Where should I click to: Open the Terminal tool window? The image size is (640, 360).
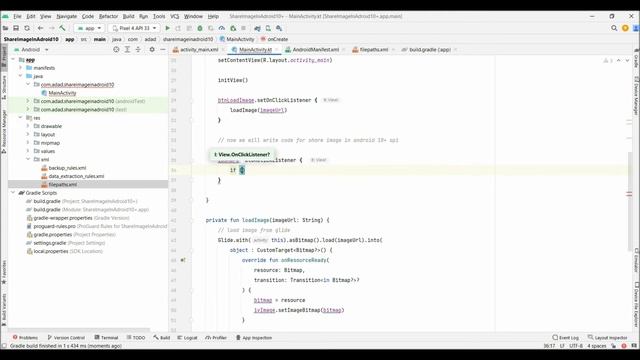pyautogui.click(x=106, y=338)
